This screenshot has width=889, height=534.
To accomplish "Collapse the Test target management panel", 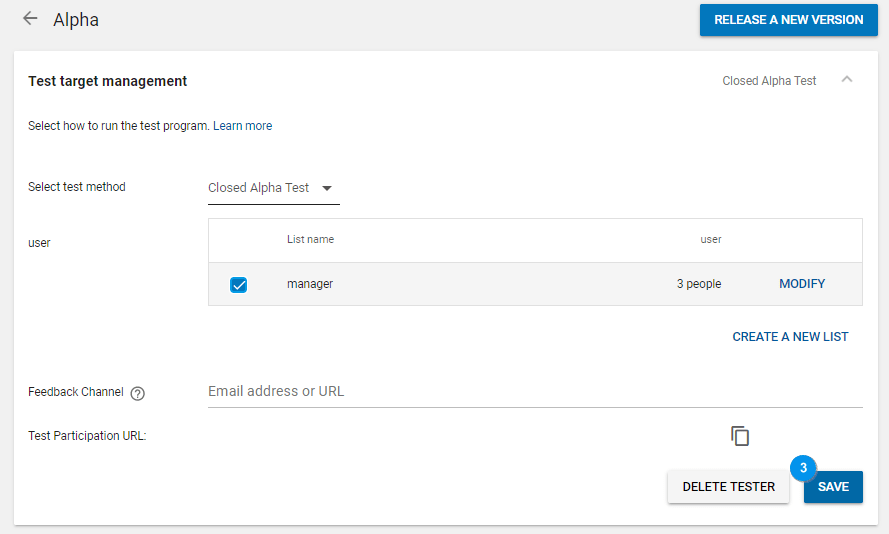I will point(847,80).
